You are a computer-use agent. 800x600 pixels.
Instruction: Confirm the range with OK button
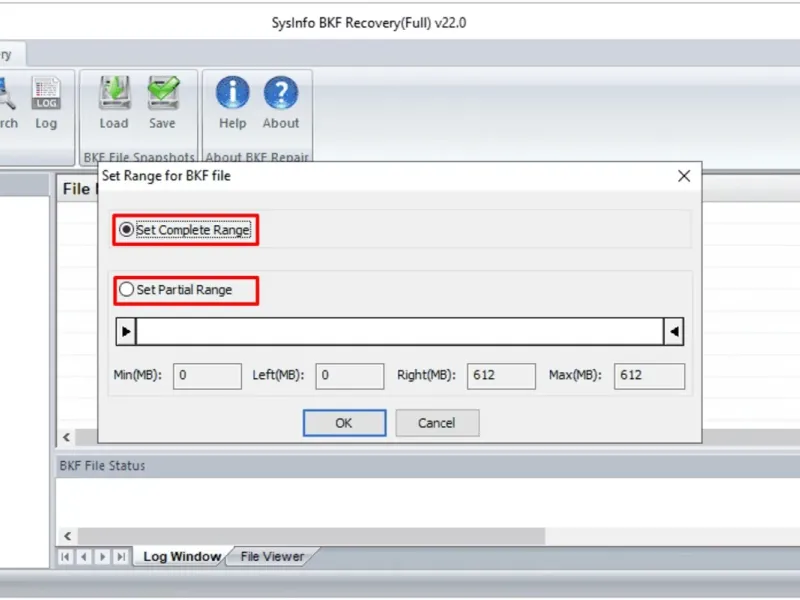[344, 423]
